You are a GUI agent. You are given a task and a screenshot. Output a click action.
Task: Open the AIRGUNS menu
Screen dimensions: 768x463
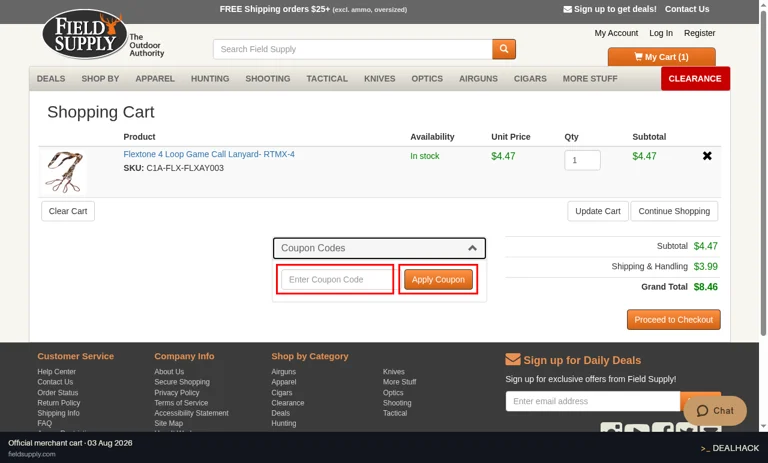pos(479,78)
